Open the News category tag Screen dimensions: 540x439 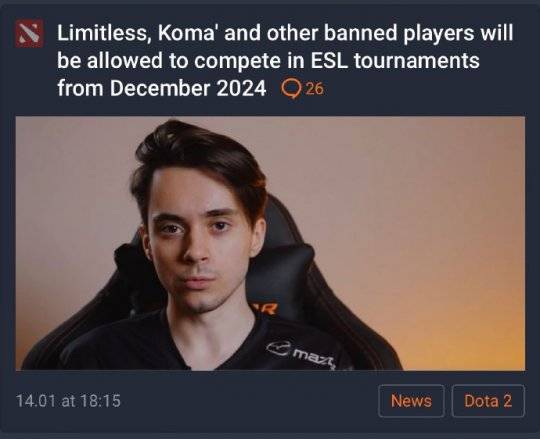pos(411,401)
